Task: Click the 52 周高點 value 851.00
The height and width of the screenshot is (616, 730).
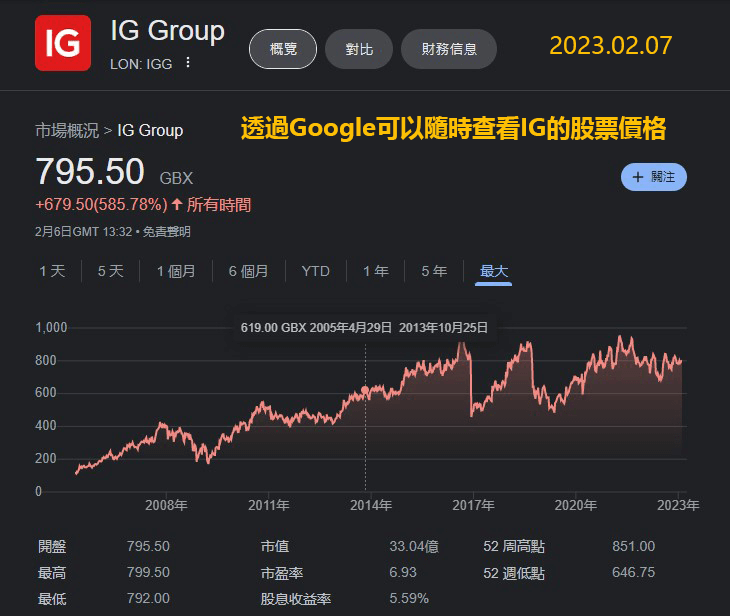Action: tap(633, 546)
